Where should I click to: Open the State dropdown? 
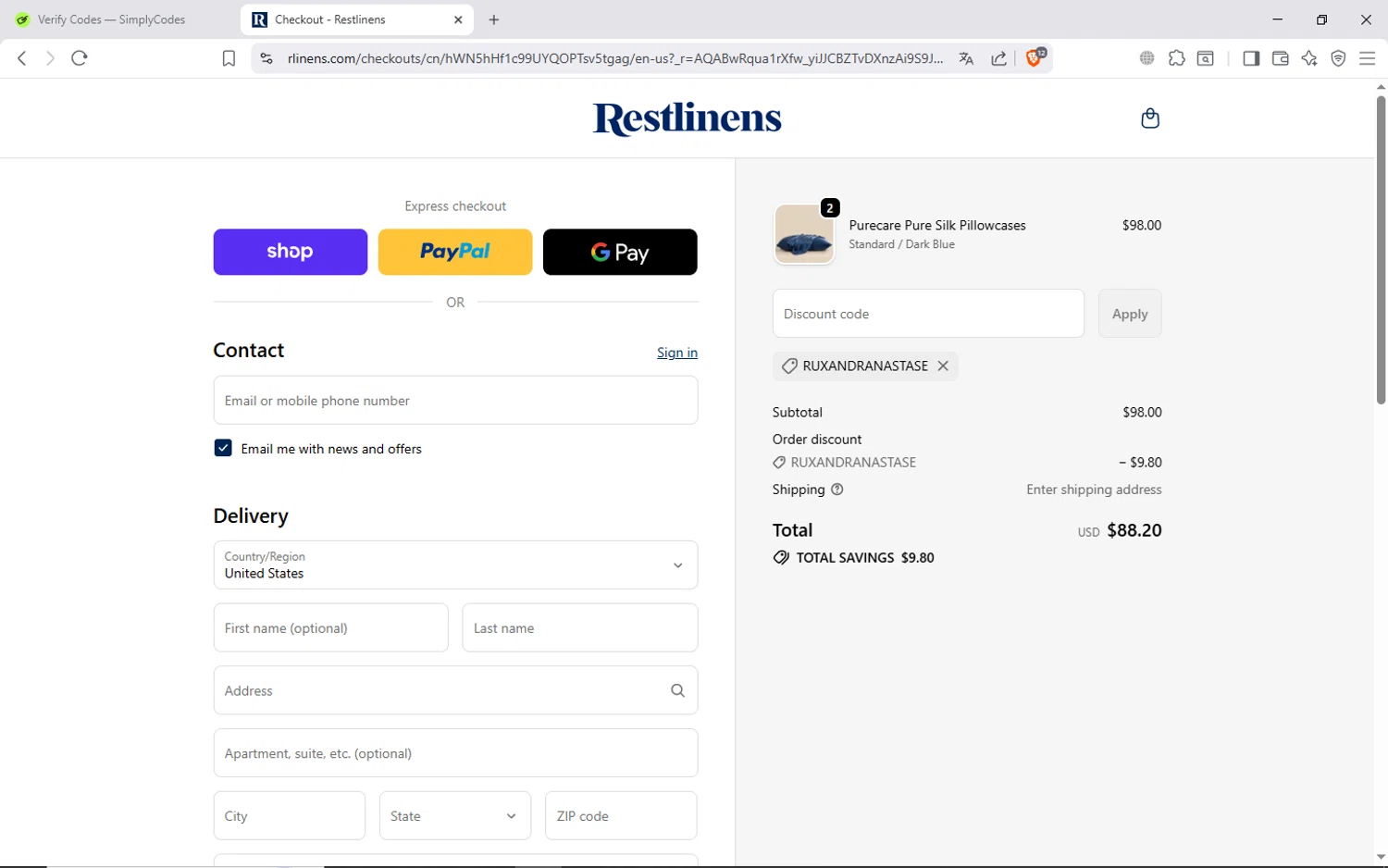(455, 815)
